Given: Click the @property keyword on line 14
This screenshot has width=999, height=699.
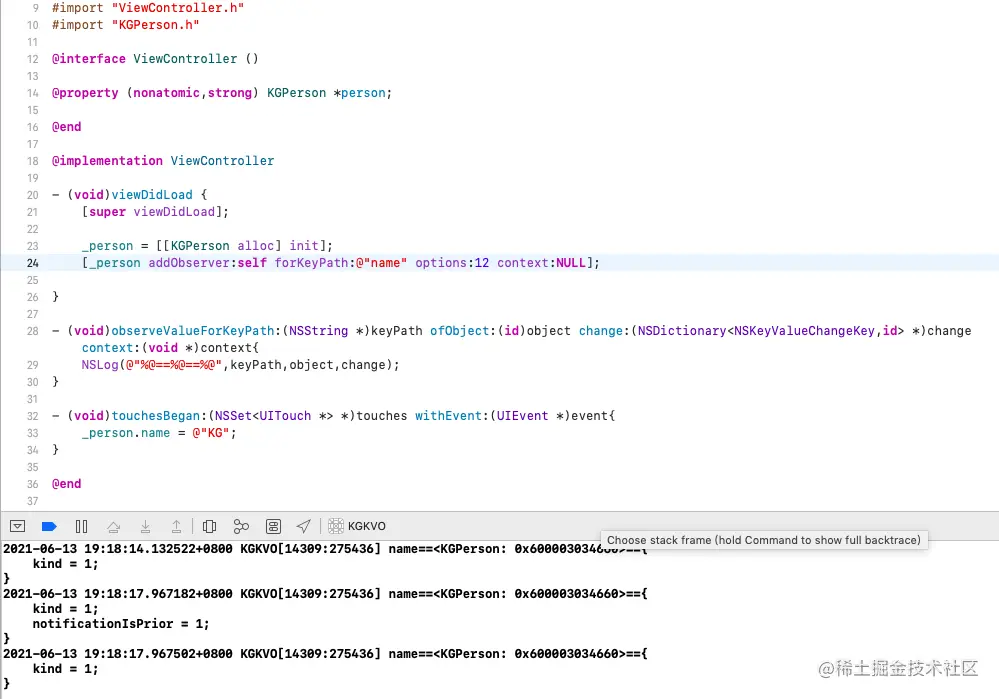Looking at the screenshot, I should pyautogui.click(x=85, y=93).
